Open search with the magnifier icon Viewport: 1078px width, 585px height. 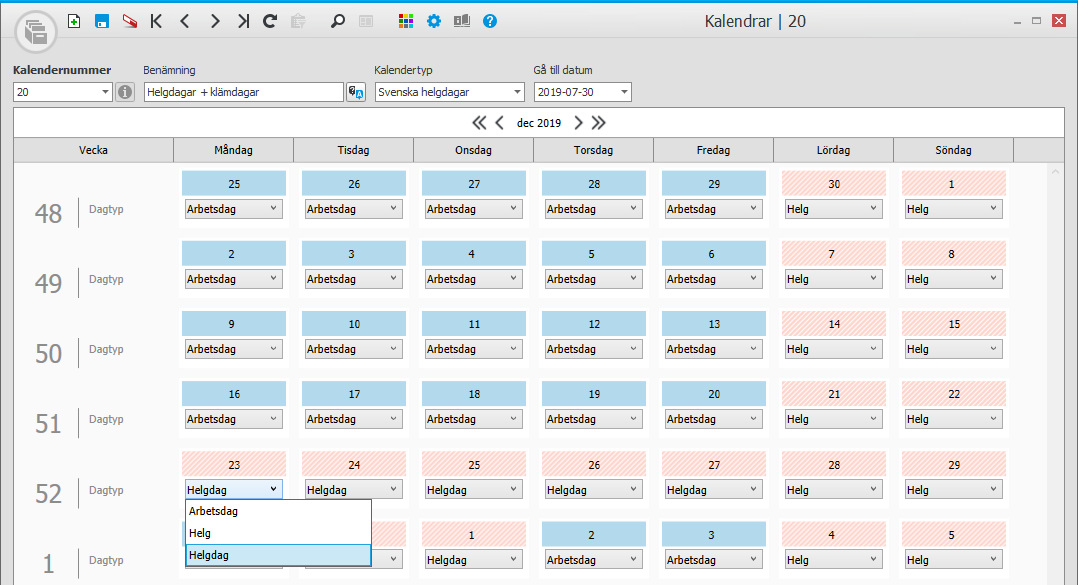(x=338, y=21)
